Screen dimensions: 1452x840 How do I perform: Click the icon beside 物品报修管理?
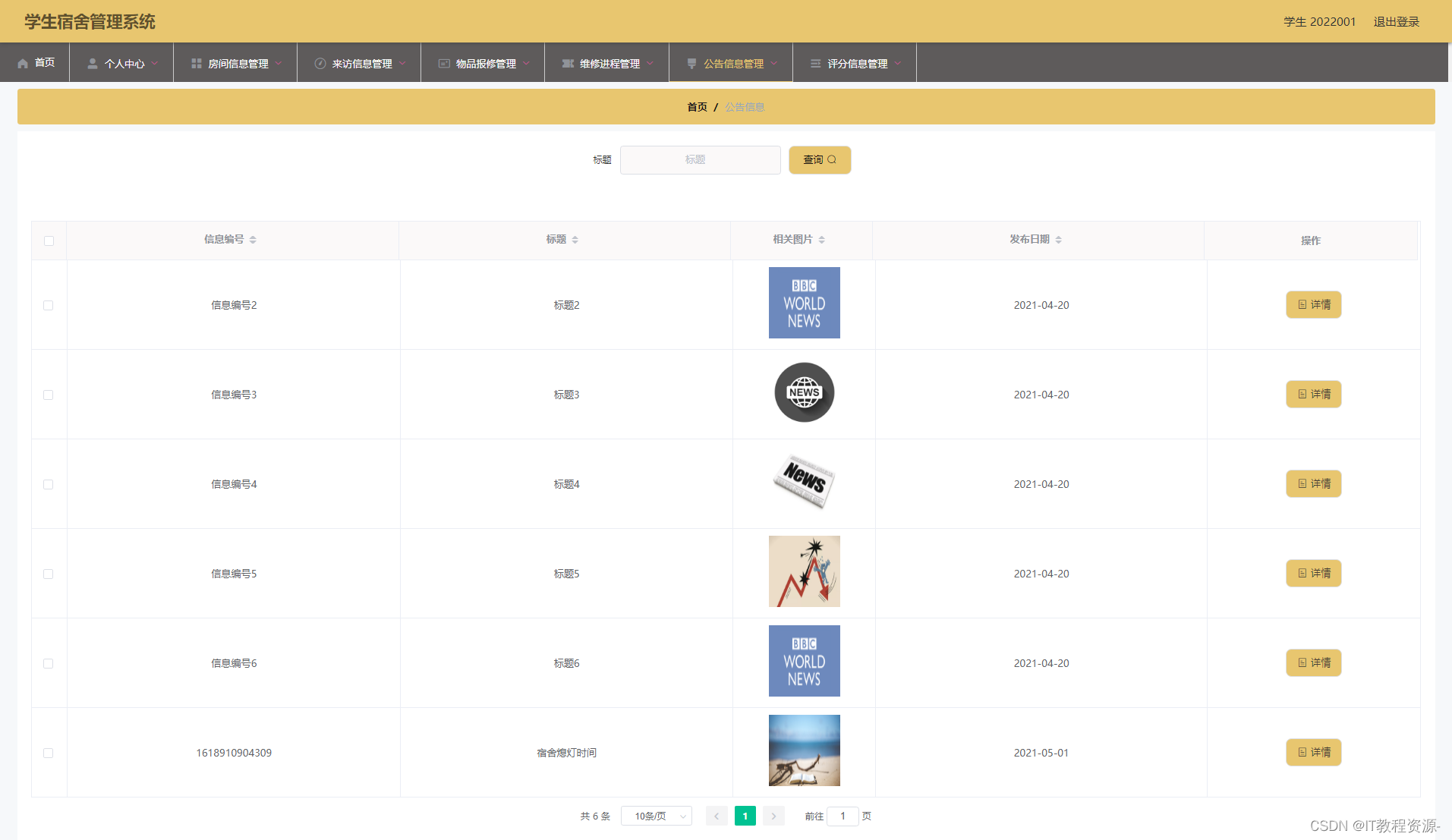[x=444, y=64]
